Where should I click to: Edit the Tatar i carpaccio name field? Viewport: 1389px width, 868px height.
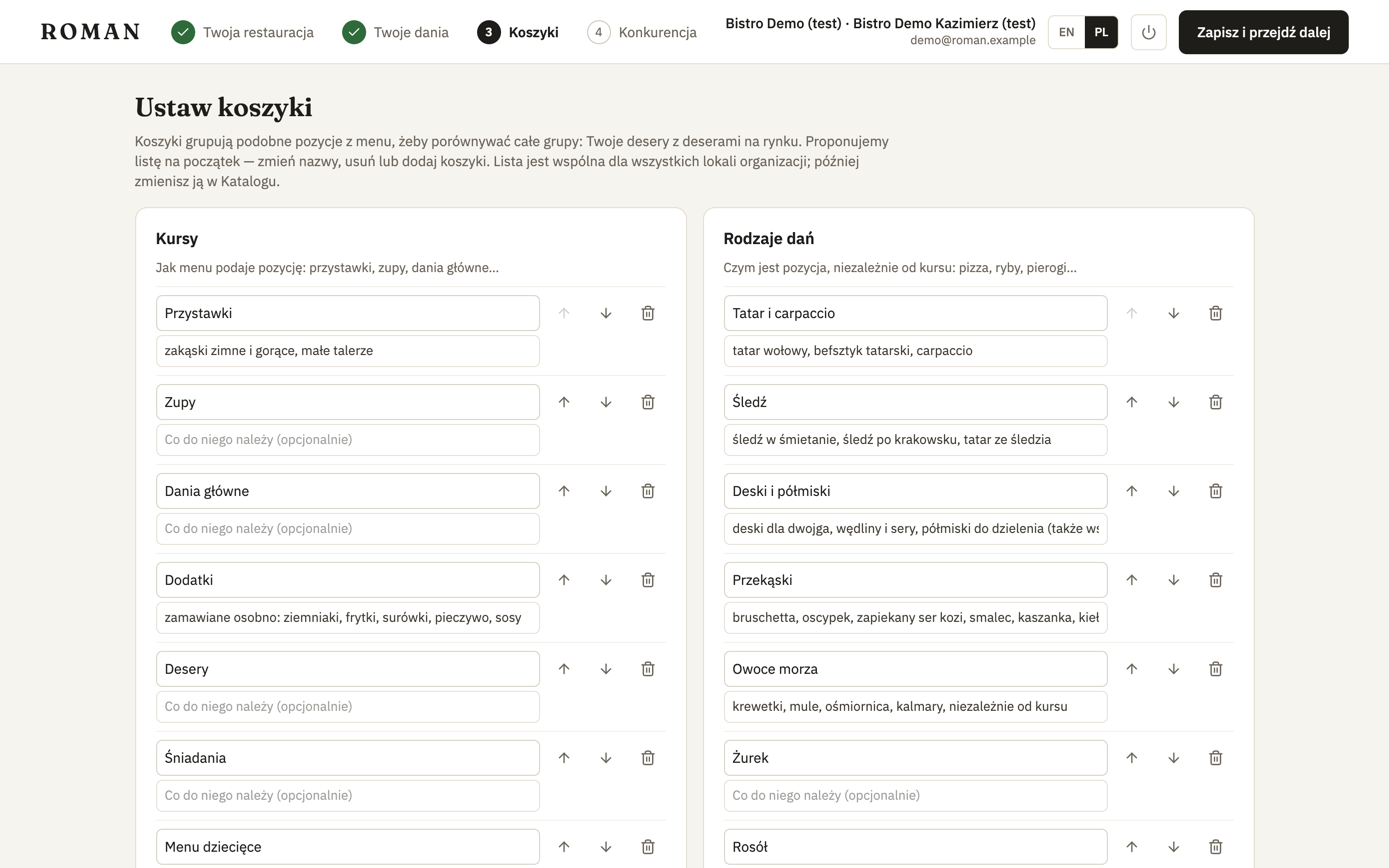916,313
